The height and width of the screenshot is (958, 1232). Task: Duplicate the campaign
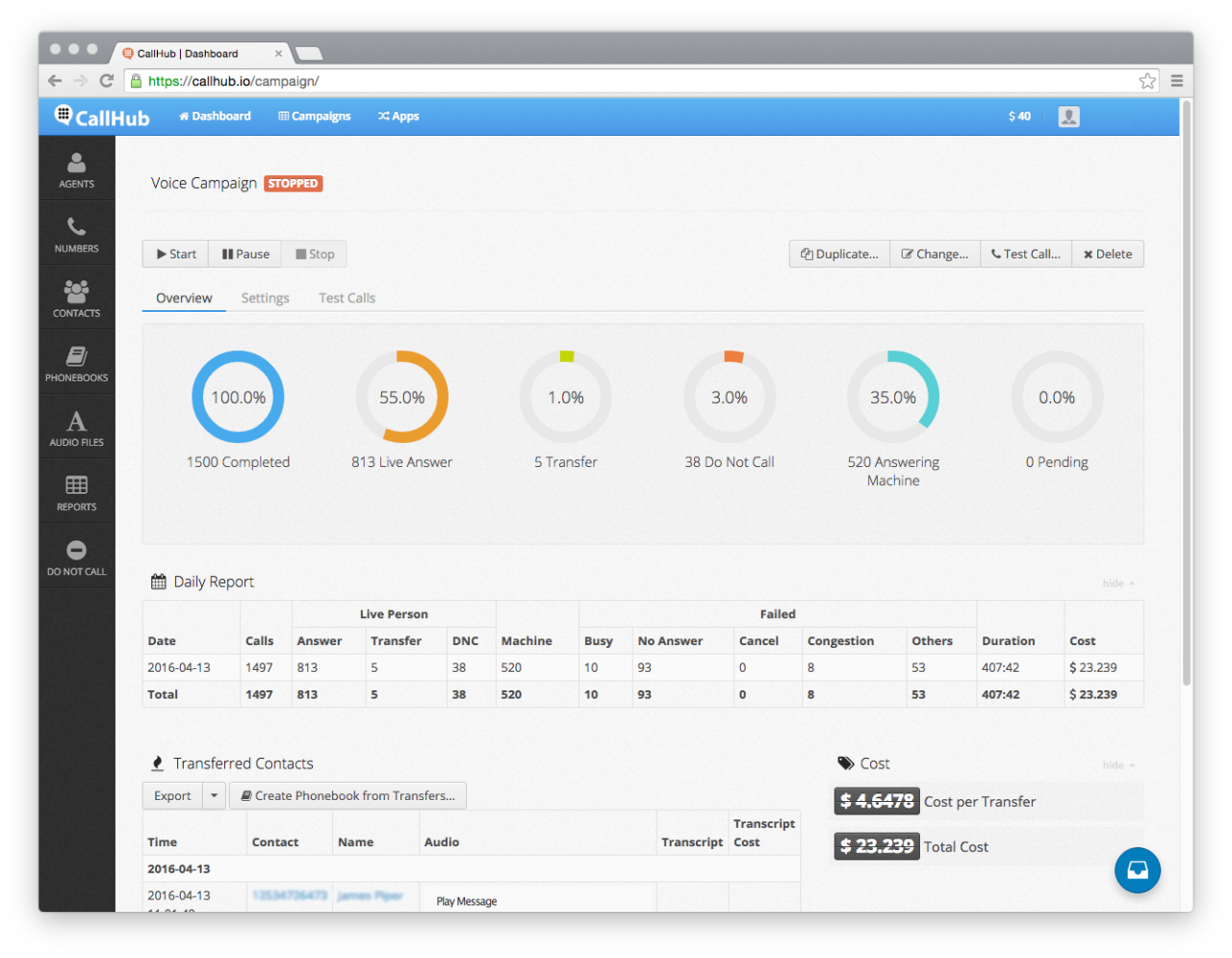tap(838, 253)
